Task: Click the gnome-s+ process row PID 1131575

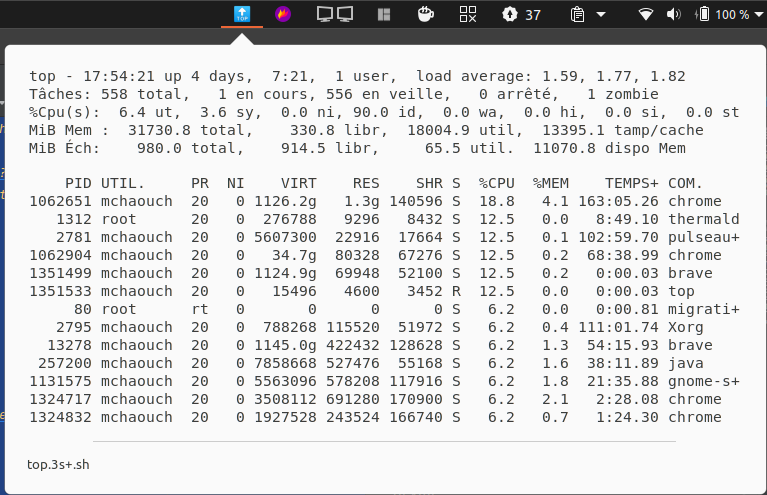Action: [384, 381]
